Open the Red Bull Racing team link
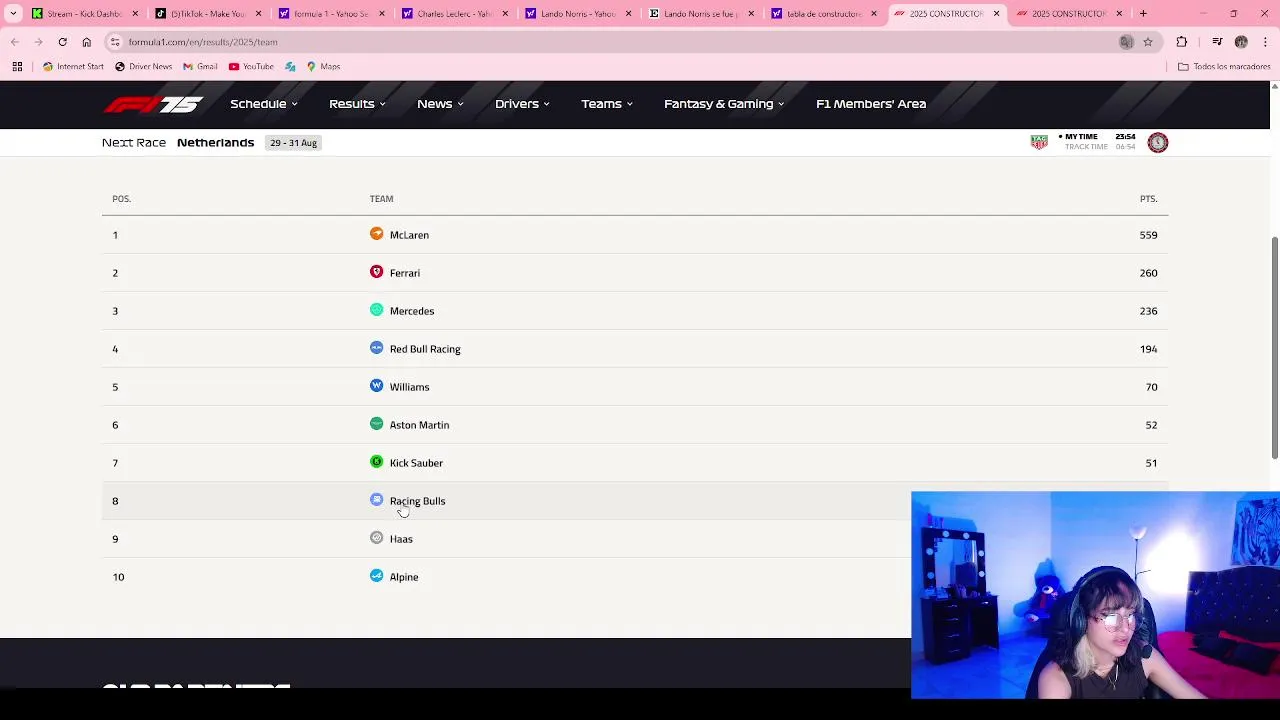 pos(425,349)
